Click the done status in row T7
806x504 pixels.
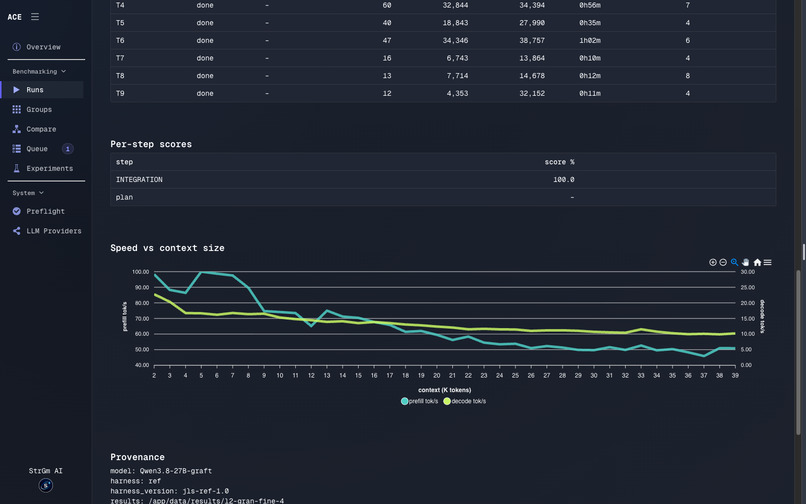click(x=205, y=58)
